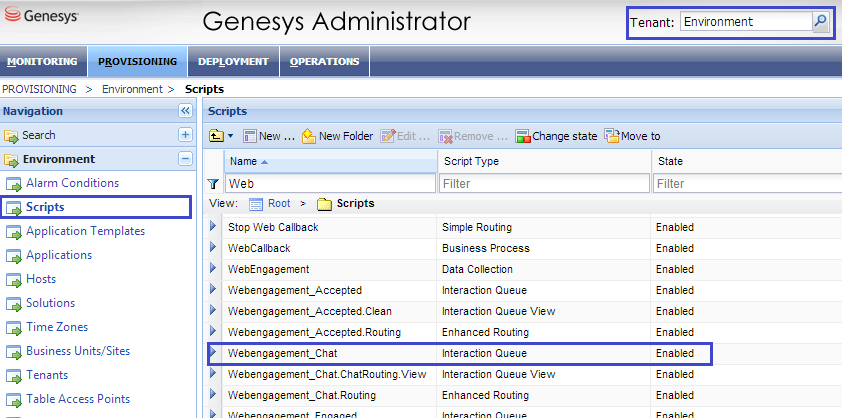Click the Applications navigation icon
The image size is (842, 419).
click(x=13, y=256)
